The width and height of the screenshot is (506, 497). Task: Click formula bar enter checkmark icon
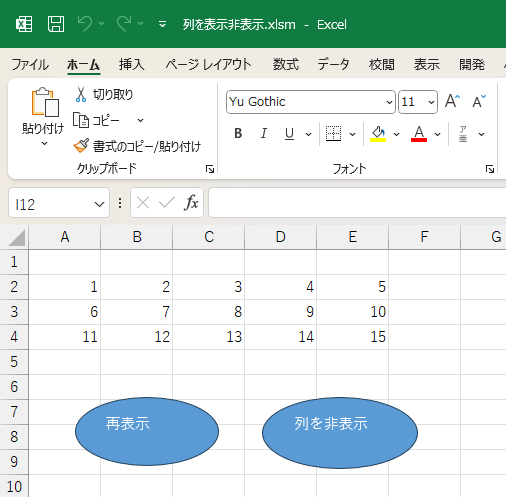coord(167,203)
